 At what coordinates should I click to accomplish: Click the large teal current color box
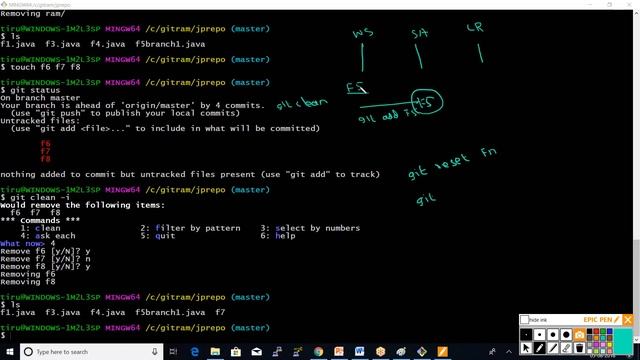623,341
